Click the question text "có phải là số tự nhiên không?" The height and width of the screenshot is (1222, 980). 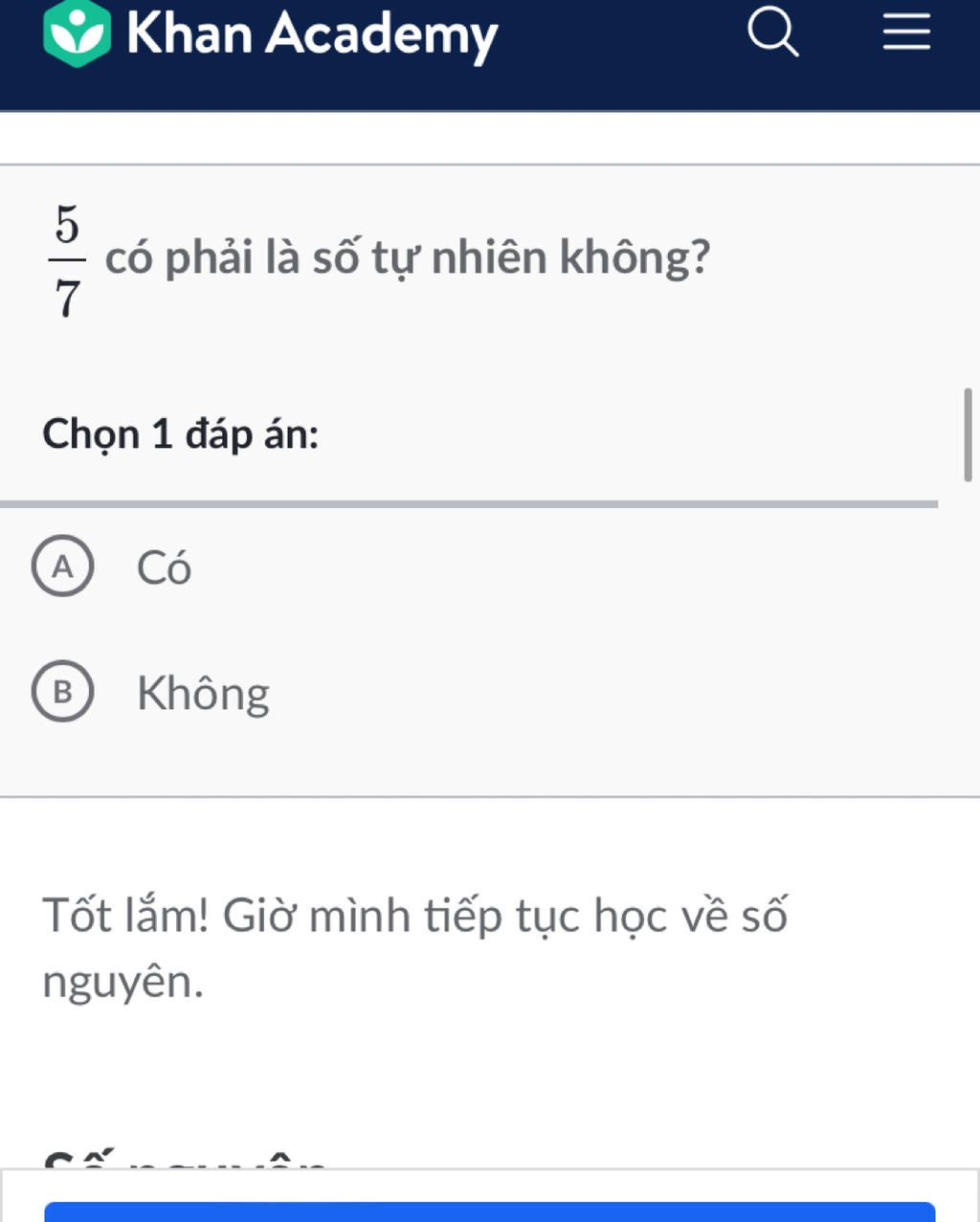(x=408, y=257)
